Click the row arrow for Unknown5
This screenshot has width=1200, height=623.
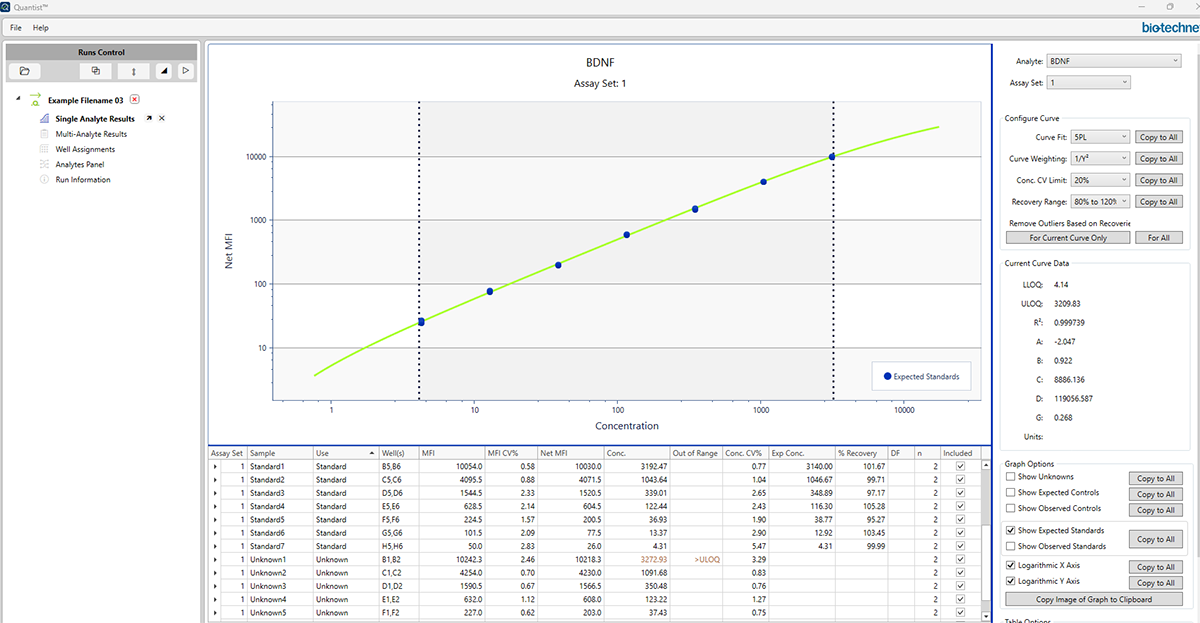click(x=215, y=612)
